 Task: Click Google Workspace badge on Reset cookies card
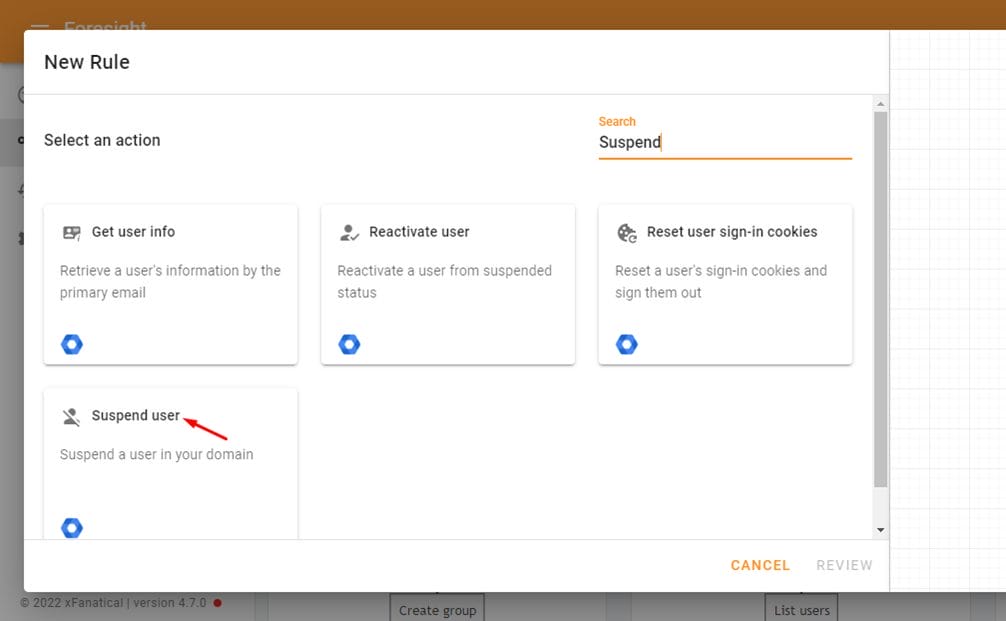(627, 345)
